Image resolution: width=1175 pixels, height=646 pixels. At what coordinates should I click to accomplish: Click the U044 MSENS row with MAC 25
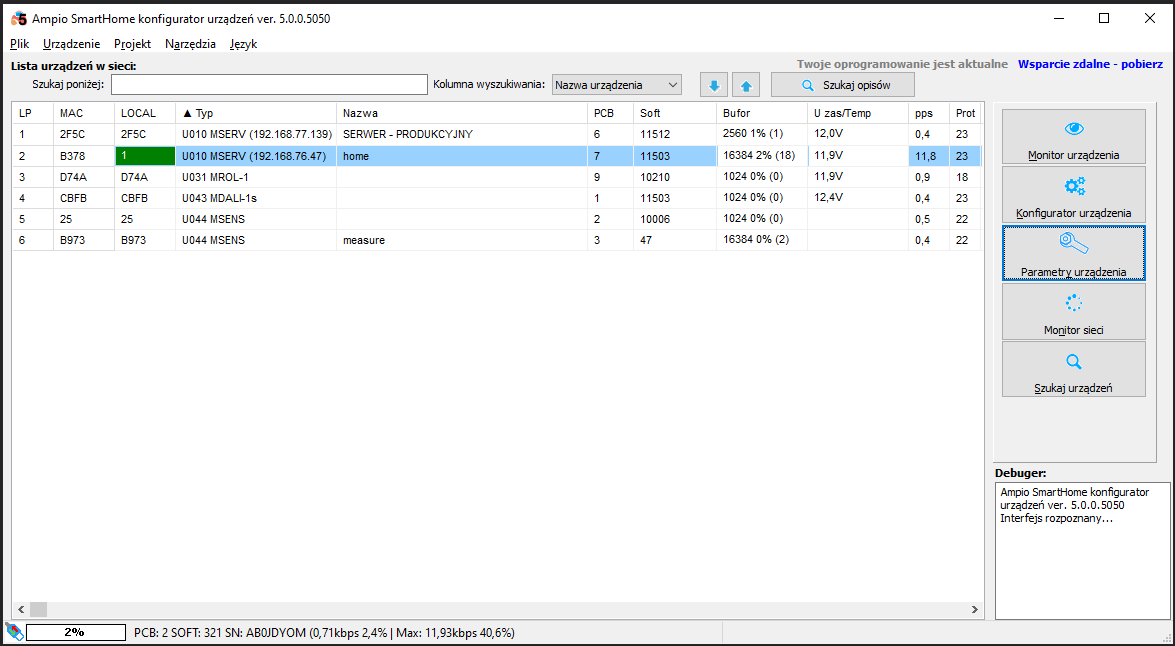tap(497, 219)
